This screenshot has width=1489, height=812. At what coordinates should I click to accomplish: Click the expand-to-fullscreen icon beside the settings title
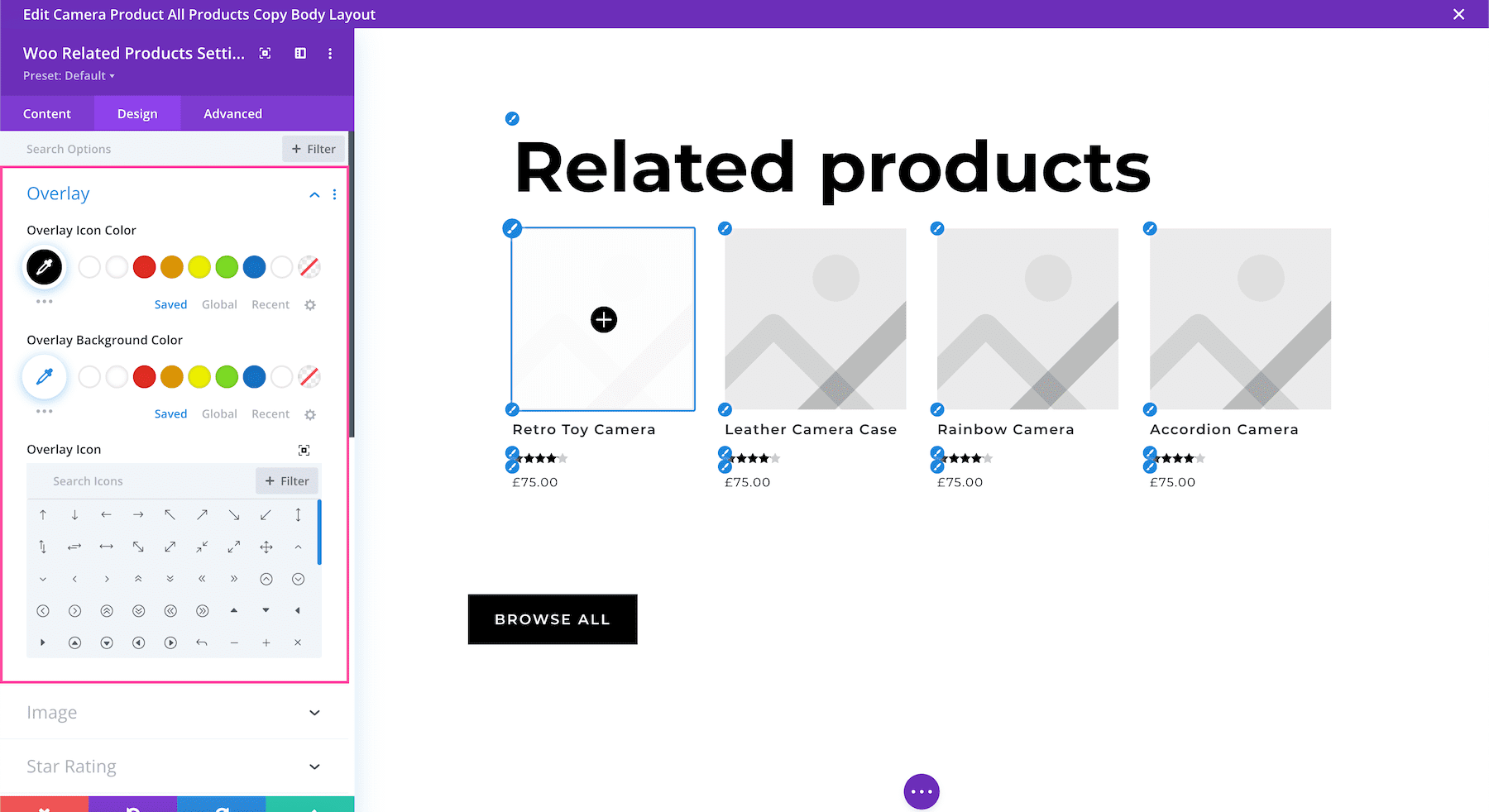coord(265,53)
